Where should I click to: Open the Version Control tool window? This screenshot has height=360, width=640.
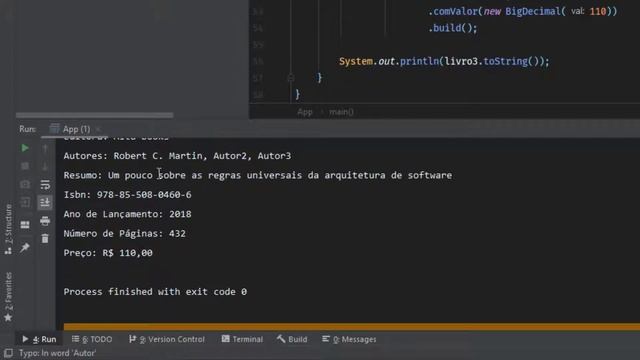coord(167,339)
